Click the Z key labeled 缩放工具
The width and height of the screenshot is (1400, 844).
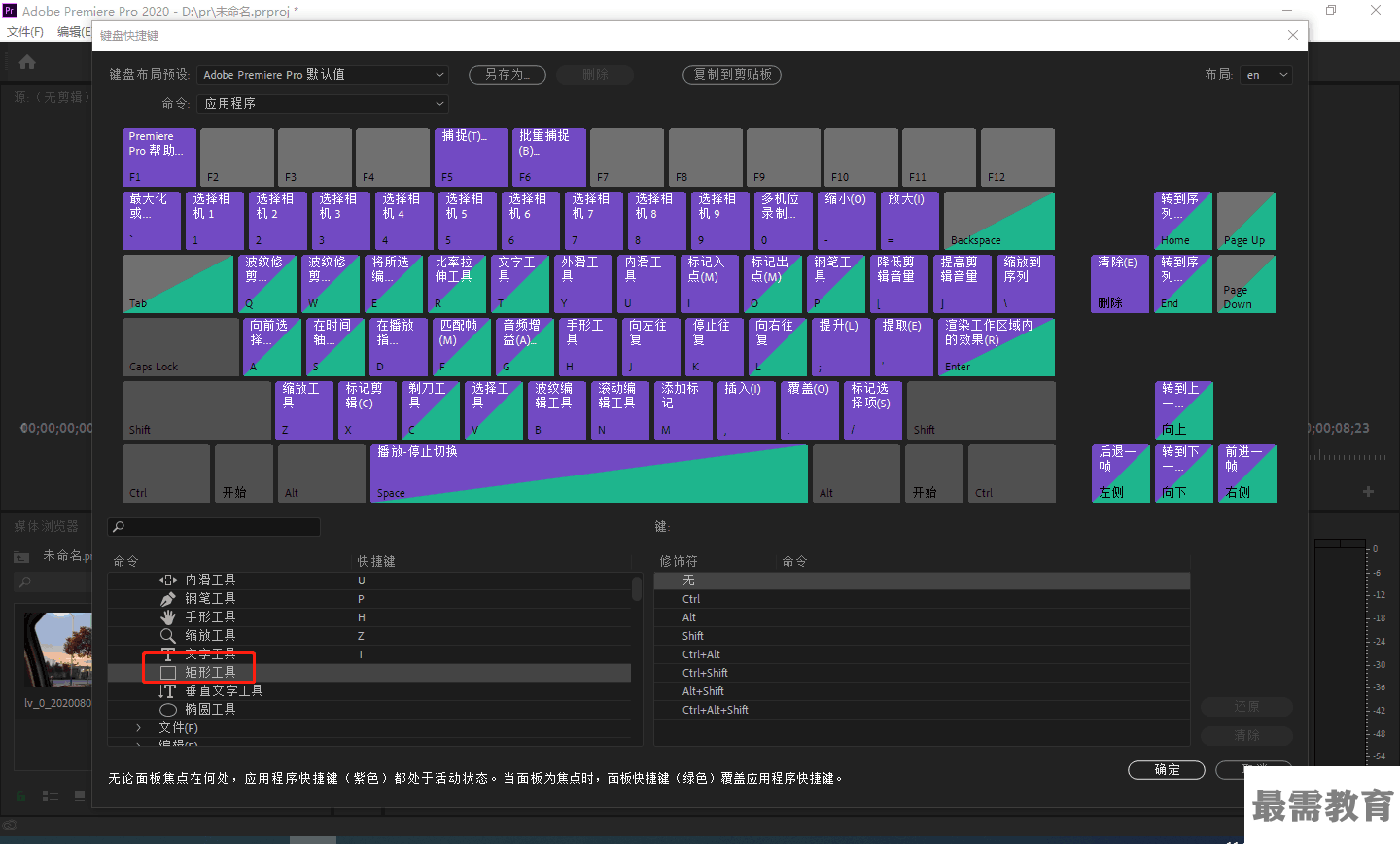pyautogui.click(x=304, y=410)
